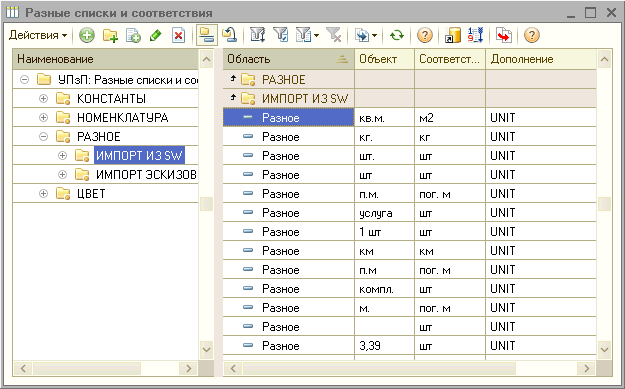
Task: Click the Соответст... column header
Action: pos(450,59)
